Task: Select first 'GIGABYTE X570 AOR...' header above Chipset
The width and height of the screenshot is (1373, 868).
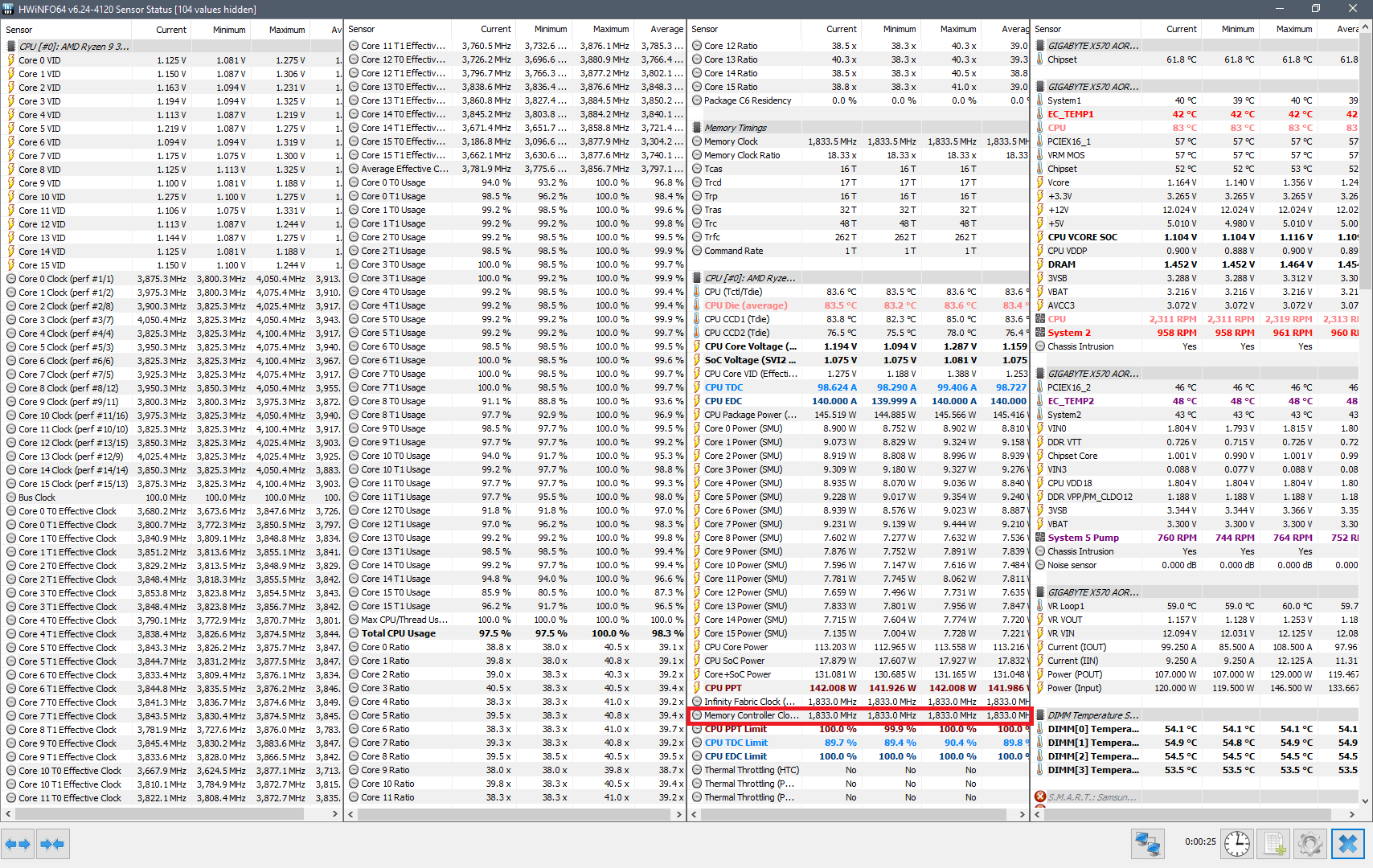Action: point(1196,46)
